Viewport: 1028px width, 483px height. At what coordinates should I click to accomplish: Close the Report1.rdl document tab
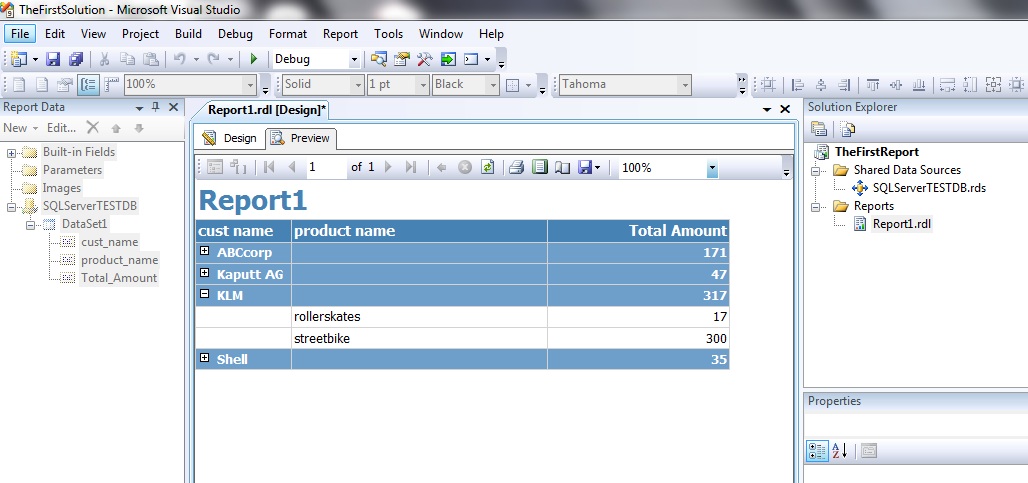(x=785, y=109)
